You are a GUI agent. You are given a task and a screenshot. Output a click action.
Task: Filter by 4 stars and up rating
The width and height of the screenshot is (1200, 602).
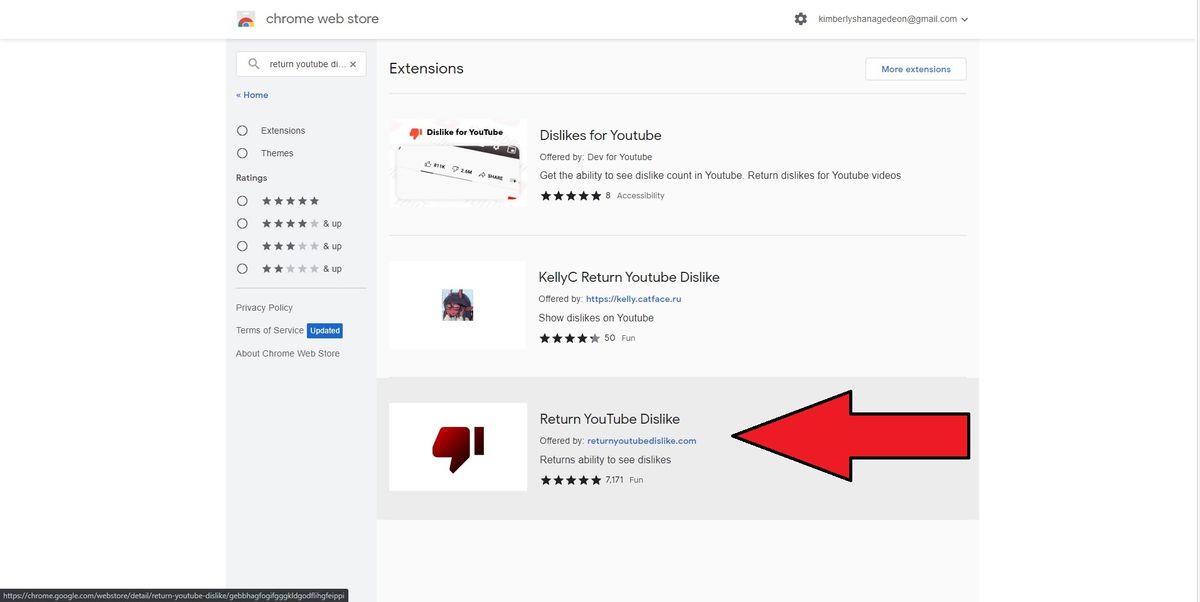(240, 221)
